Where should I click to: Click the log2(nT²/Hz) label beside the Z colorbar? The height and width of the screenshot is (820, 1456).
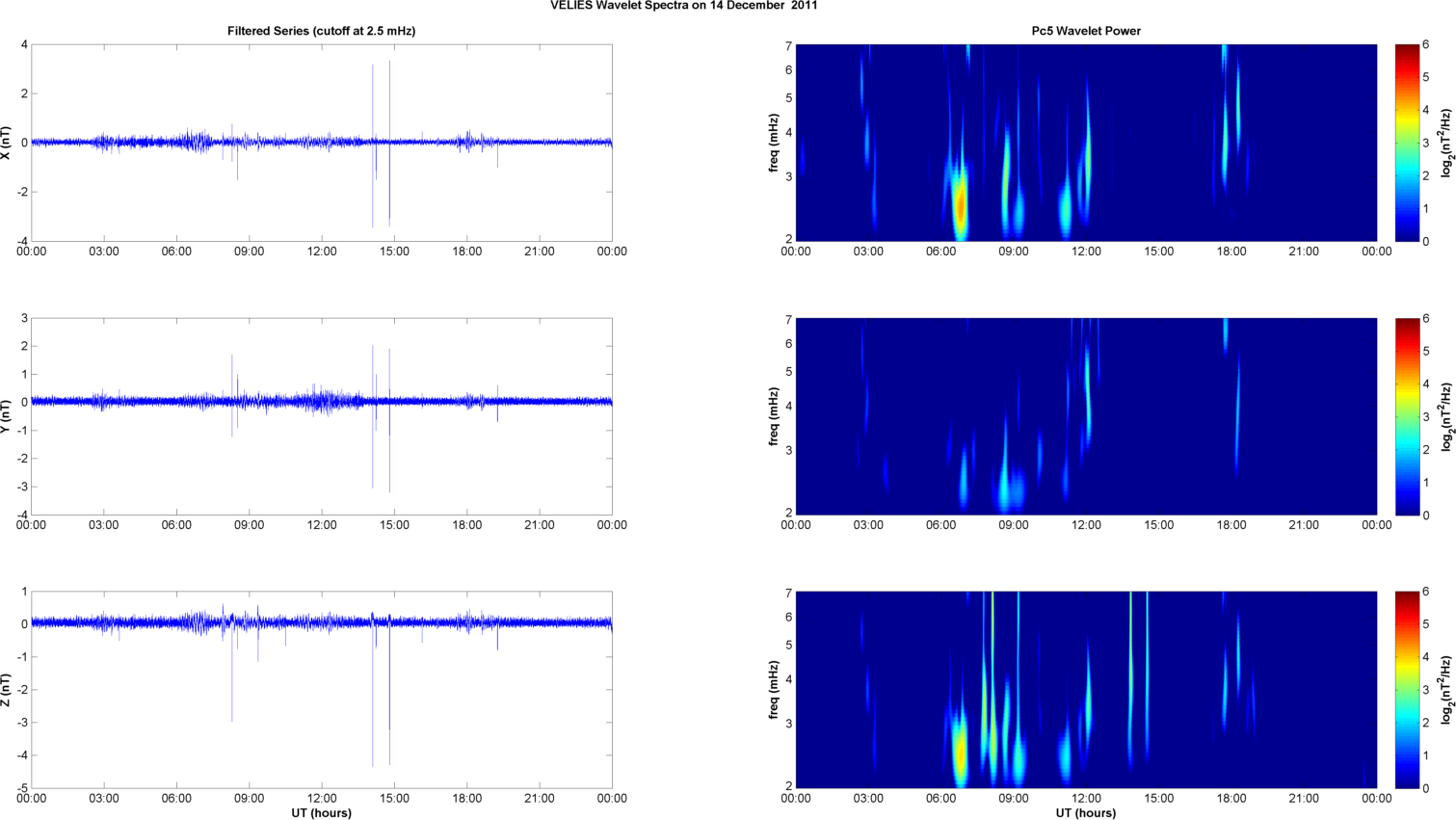point(1446,690)
